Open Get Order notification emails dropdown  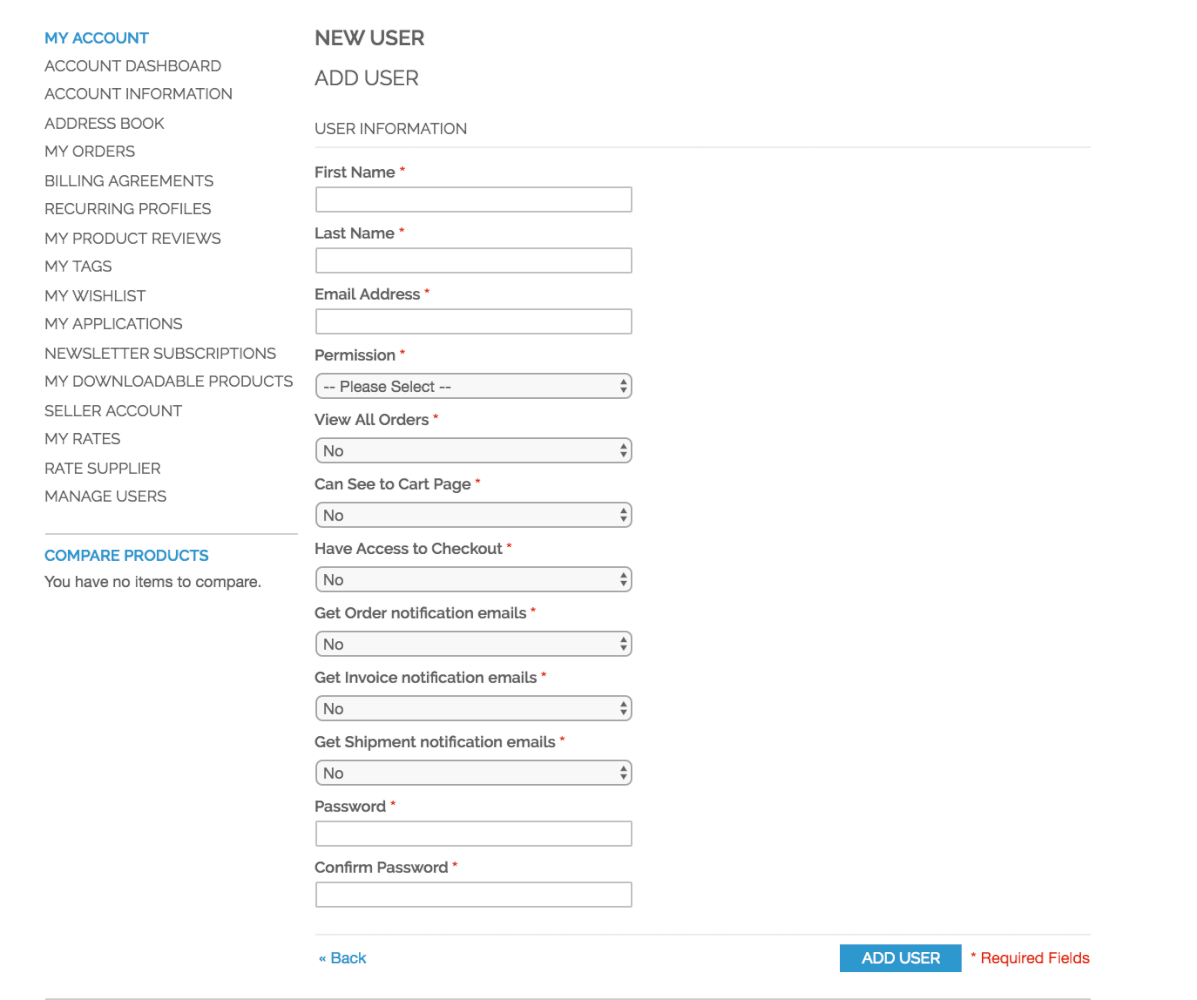(x=473, y=644)
